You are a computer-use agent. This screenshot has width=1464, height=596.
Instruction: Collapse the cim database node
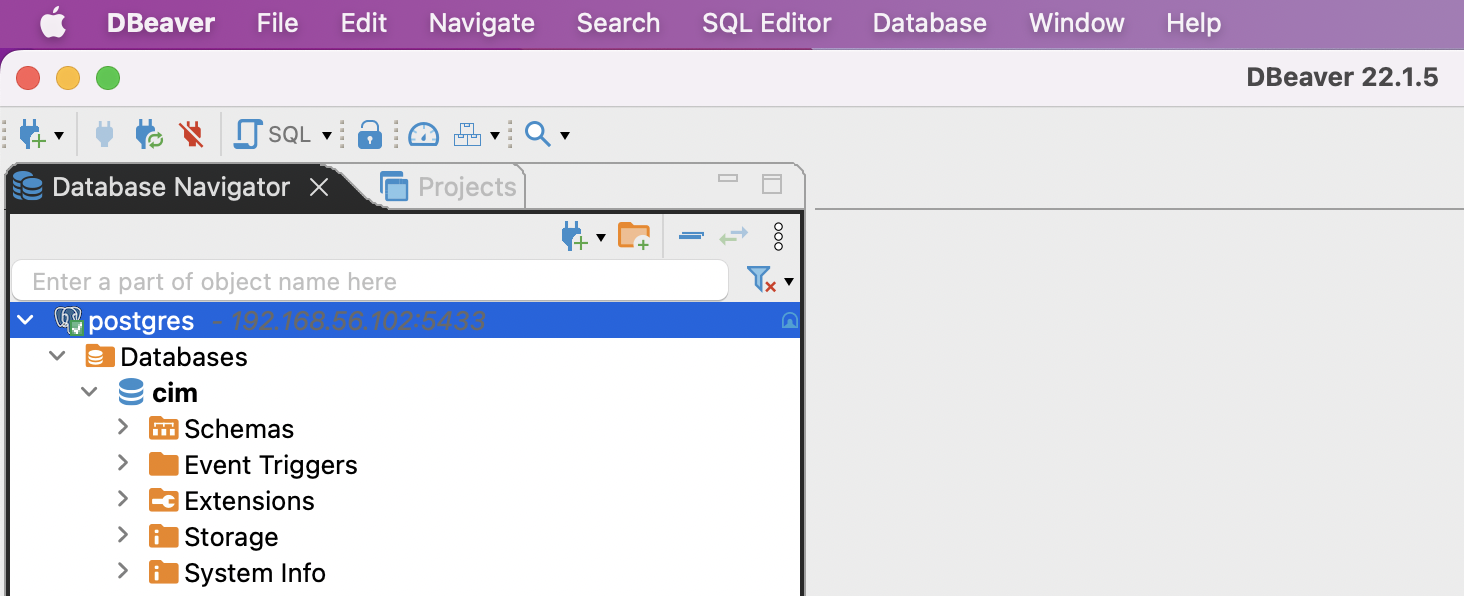(x=90, y=393)
